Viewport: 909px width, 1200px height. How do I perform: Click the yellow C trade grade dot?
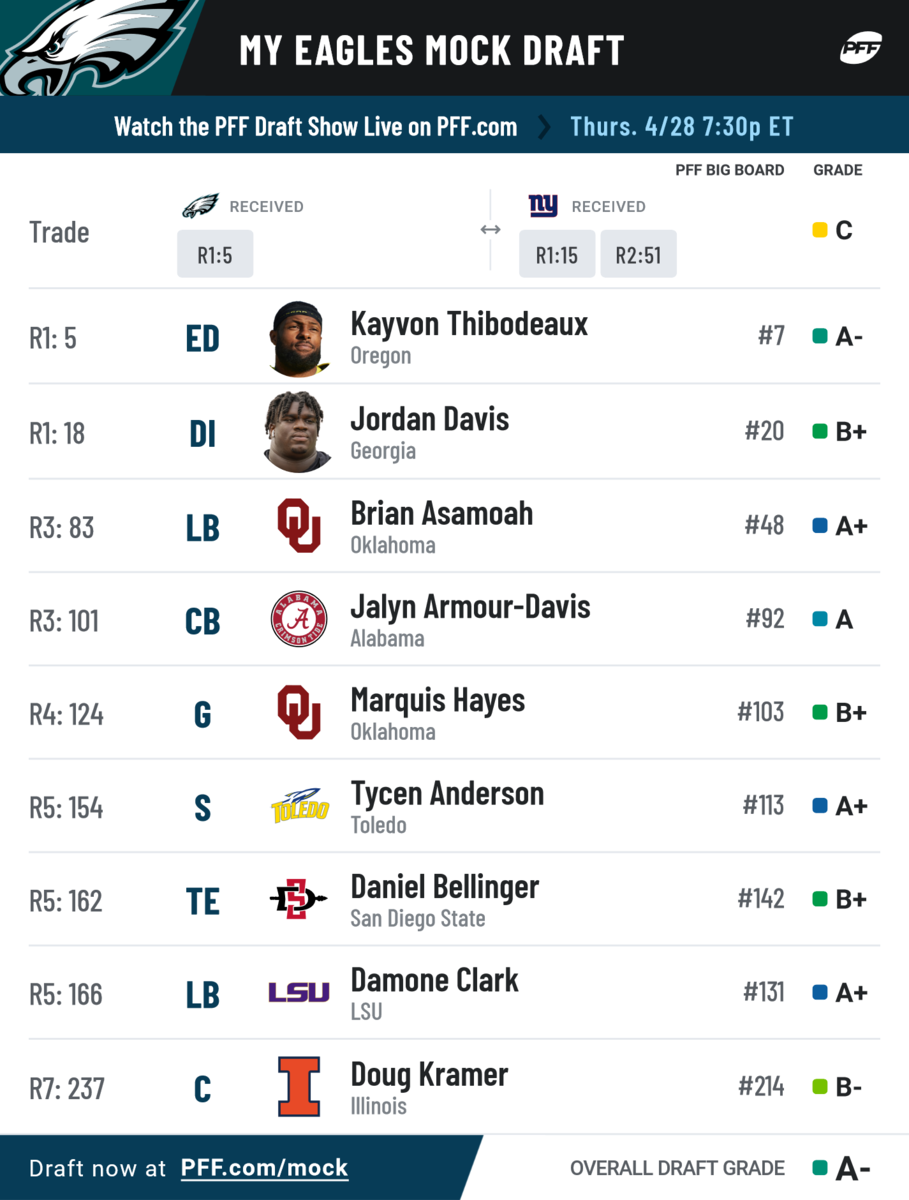point(820,231)
